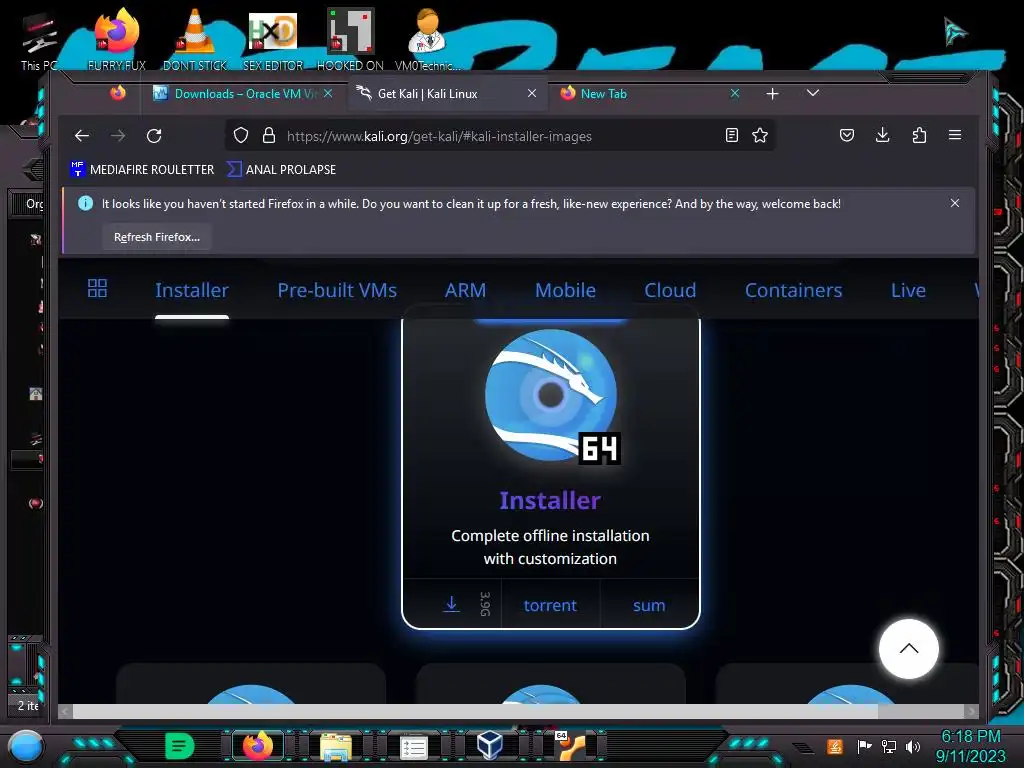Select the Cloud section tab

click(x=670, y=290)
